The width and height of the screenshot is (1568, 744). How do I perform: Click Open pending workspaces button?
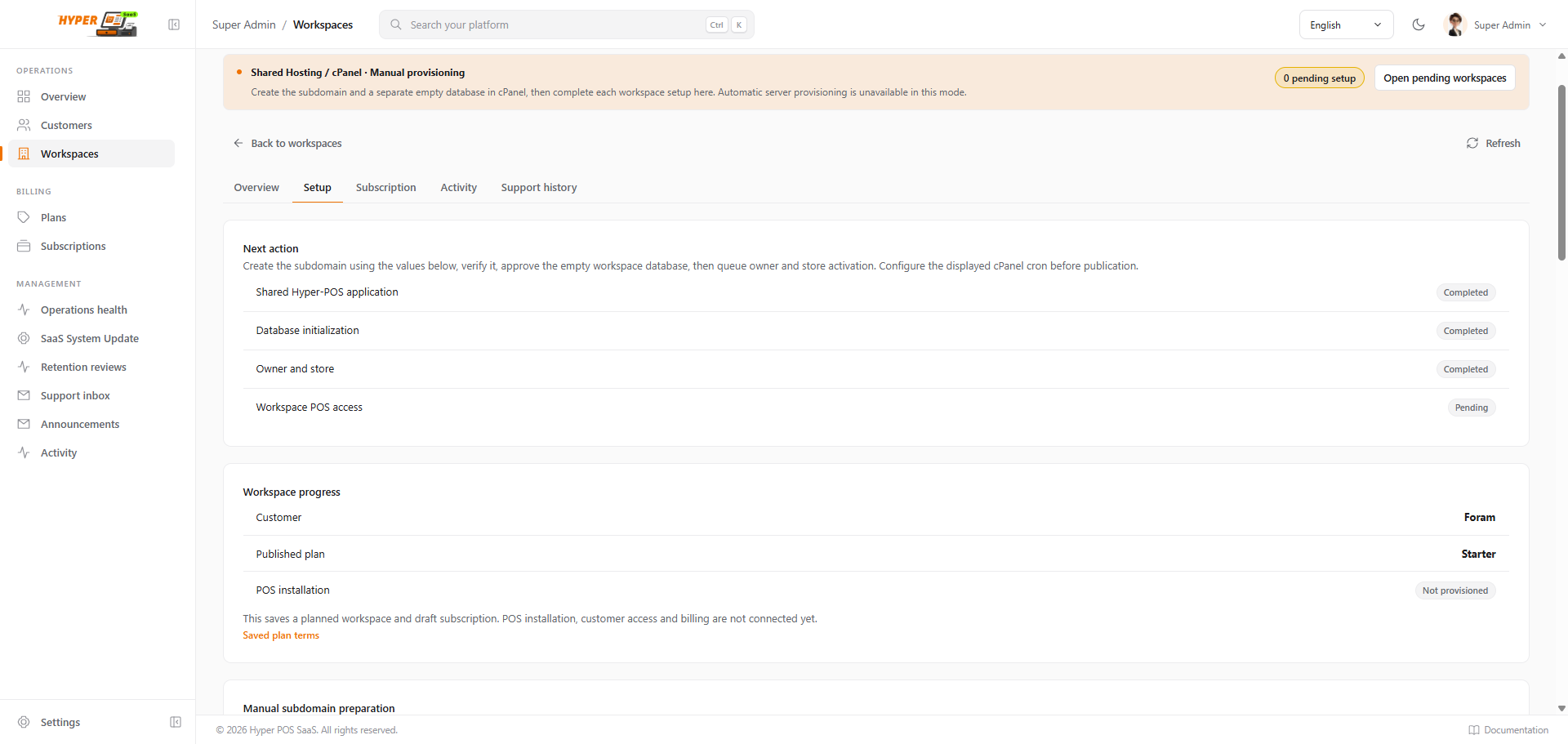point(1445,78)
